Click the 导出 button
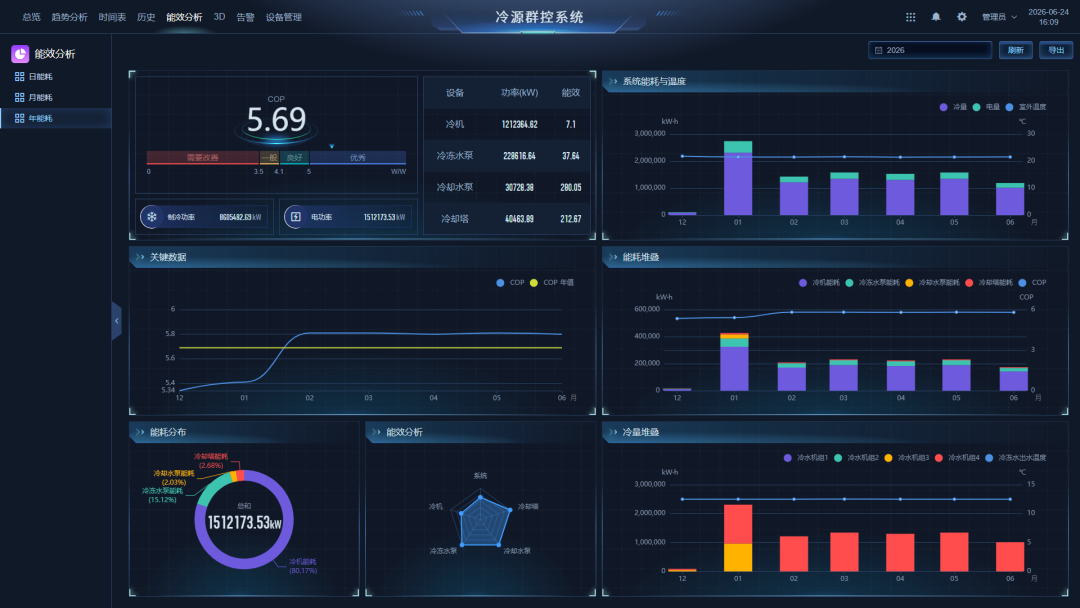This screenshot has width=1080, height=608. (1056, 50)
